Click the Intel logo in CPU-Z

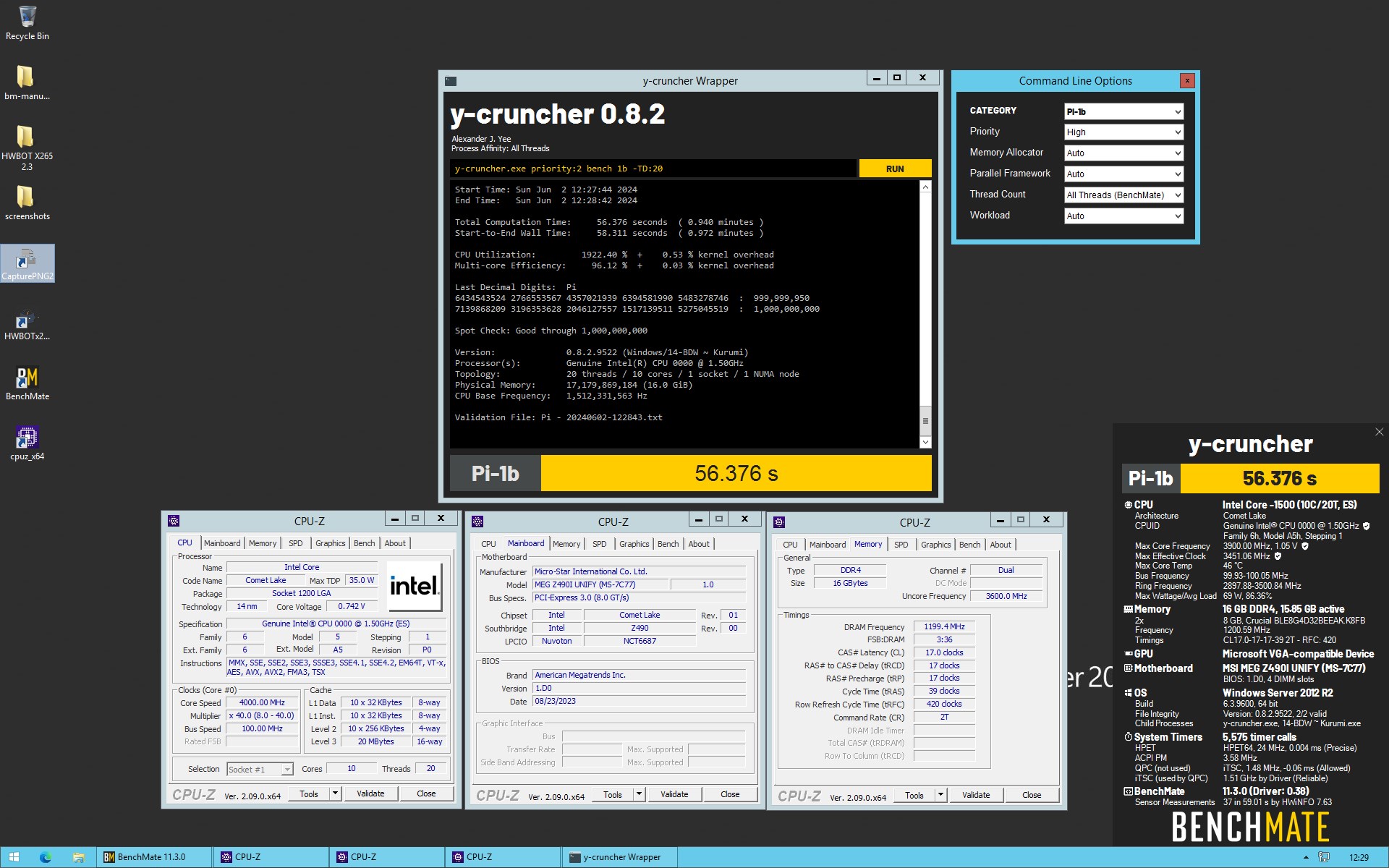[x=414, y=586]
